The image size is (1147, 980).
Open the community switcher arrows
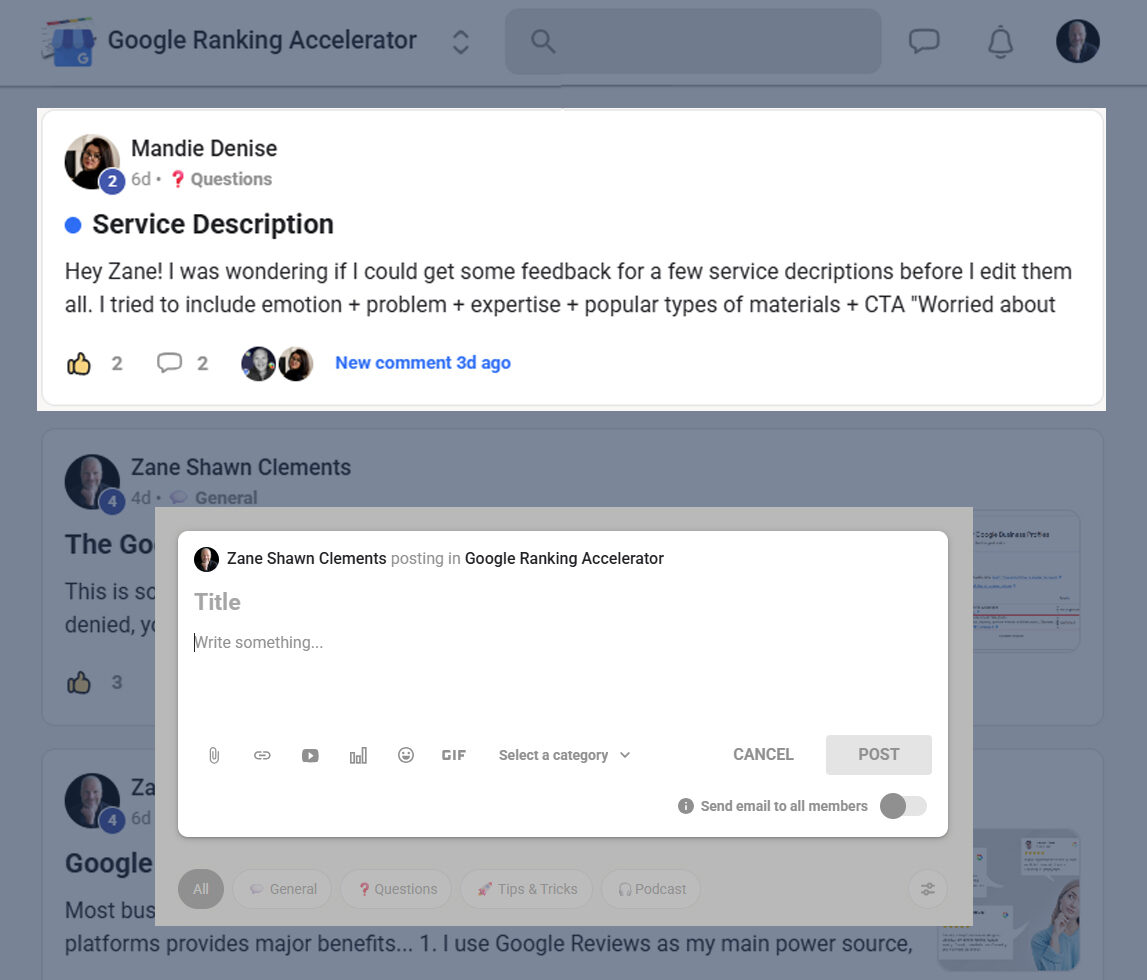(460, 41)
